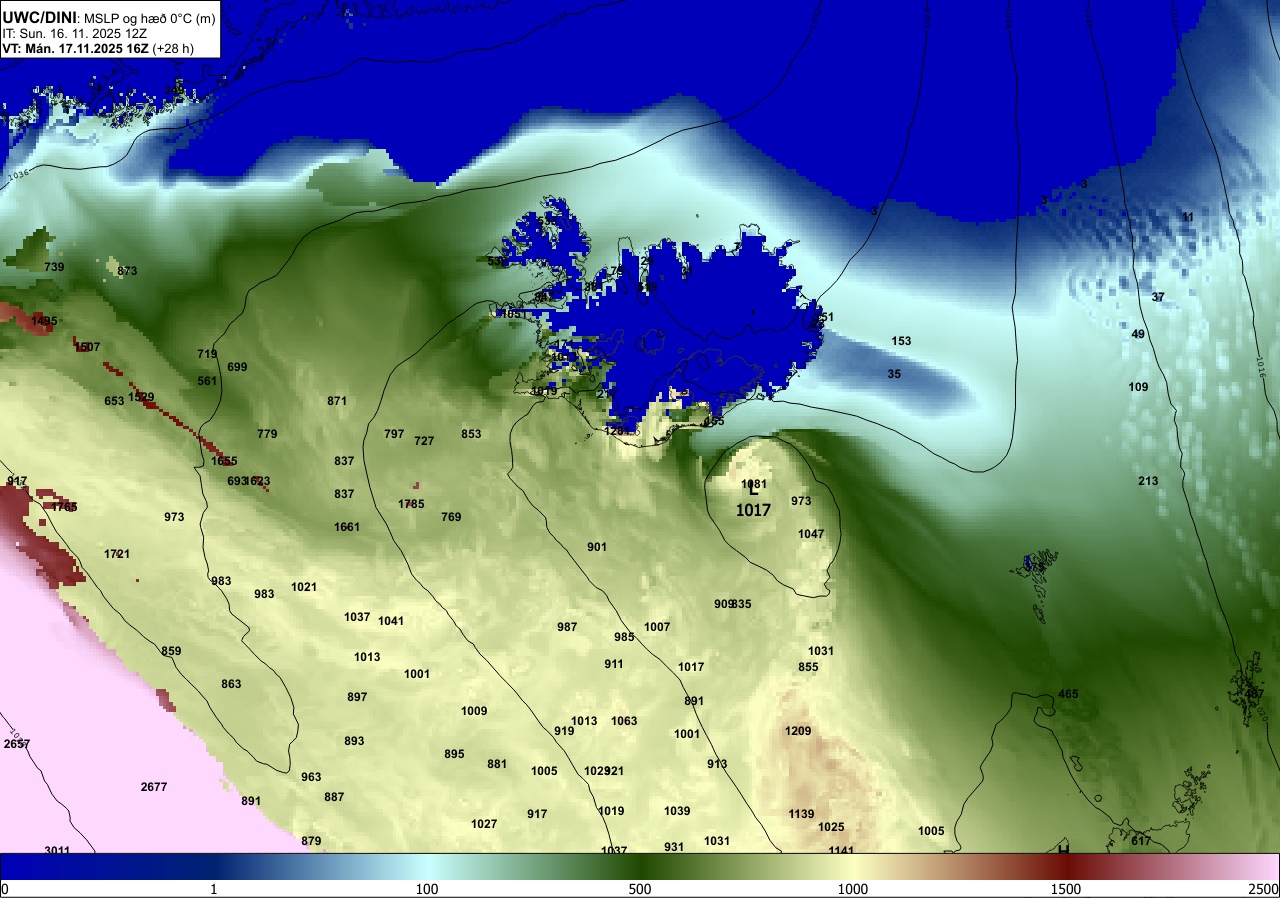Image resolution: width=1280 pixels, height=898 pixels.
Task: Click the height value 779
Action: coord(267,434)
